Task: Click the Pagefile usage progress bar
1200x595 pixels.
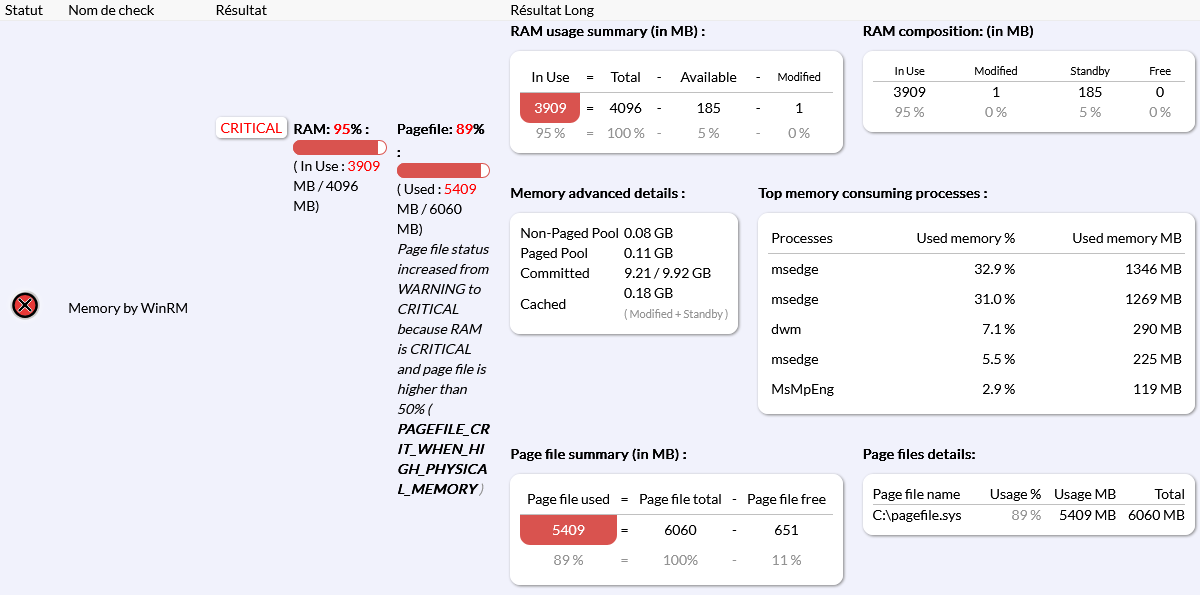Action: tap(443, 170)
